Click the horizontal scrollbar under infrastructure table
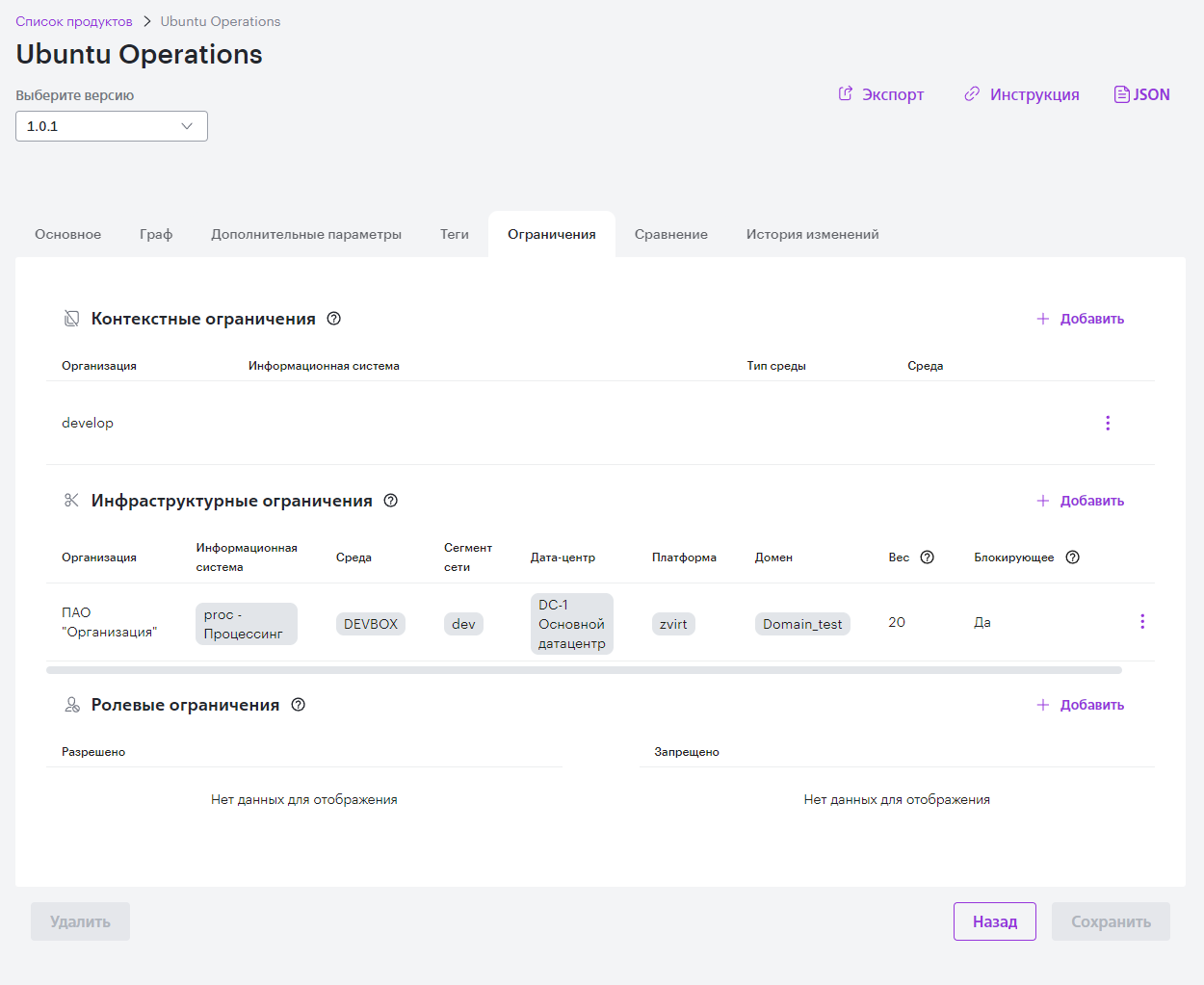The height and width of the screenshot is (985, 1204). [584, 670]
